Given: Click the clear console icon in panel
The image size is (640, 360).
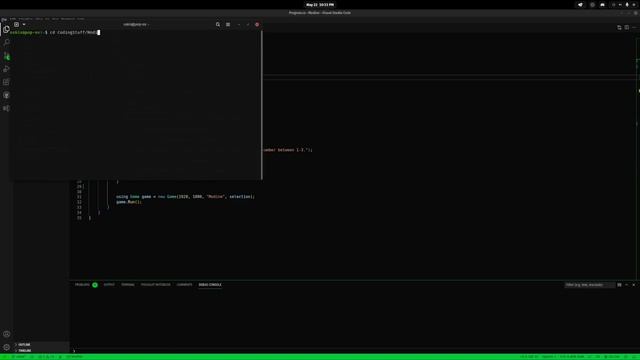Looking at the screenshot, I should click(619, 285).
